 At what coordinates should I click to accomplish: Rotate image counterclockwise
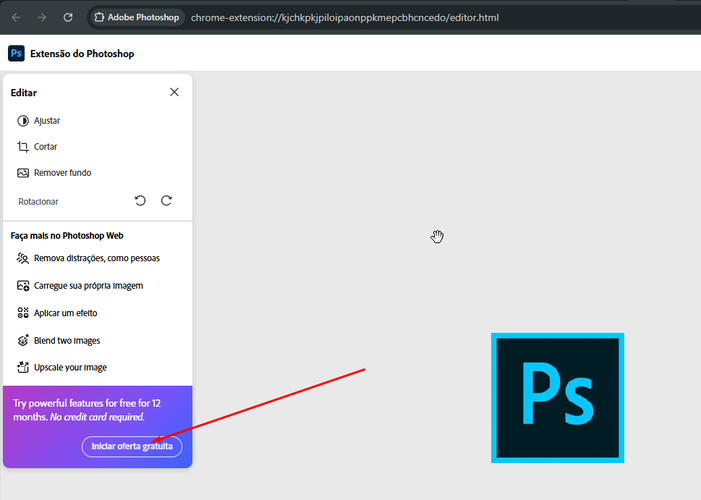tap(140, 201)
